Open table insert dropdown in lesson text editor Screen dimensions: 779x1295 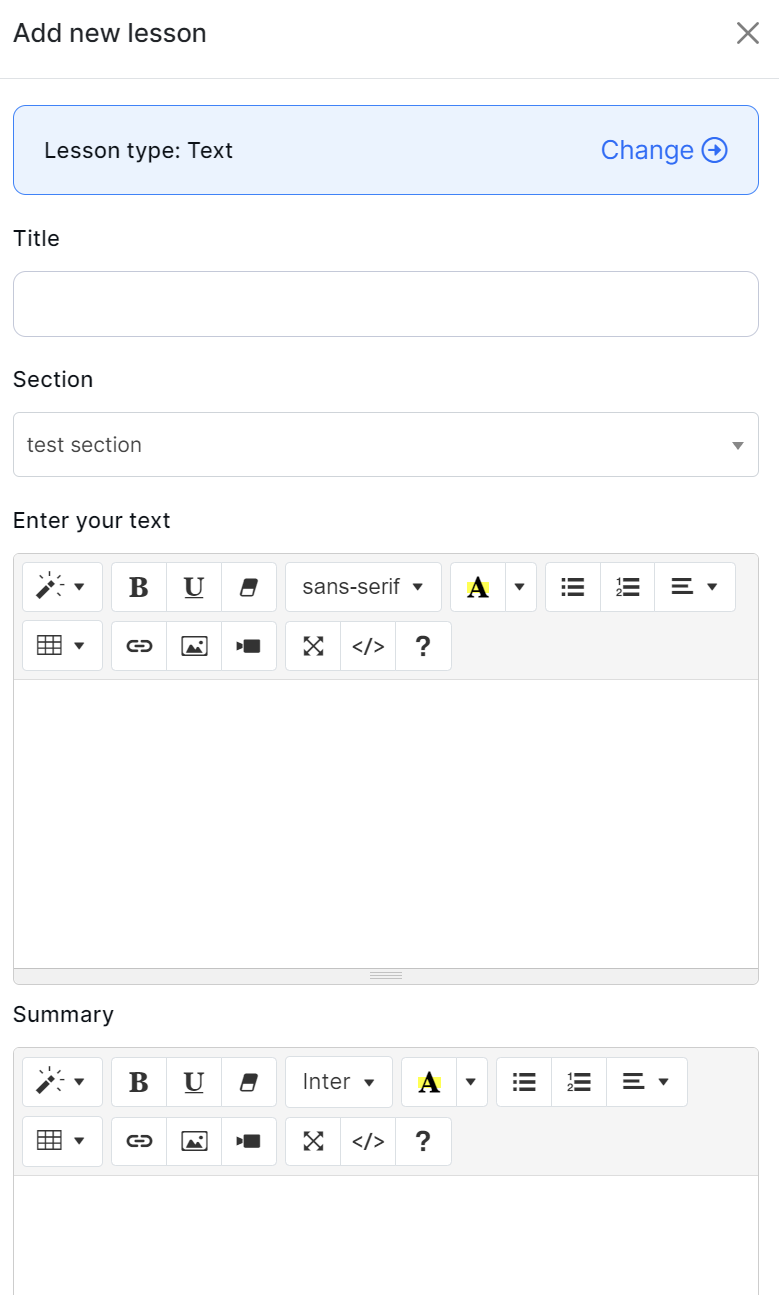coord(62,646)
